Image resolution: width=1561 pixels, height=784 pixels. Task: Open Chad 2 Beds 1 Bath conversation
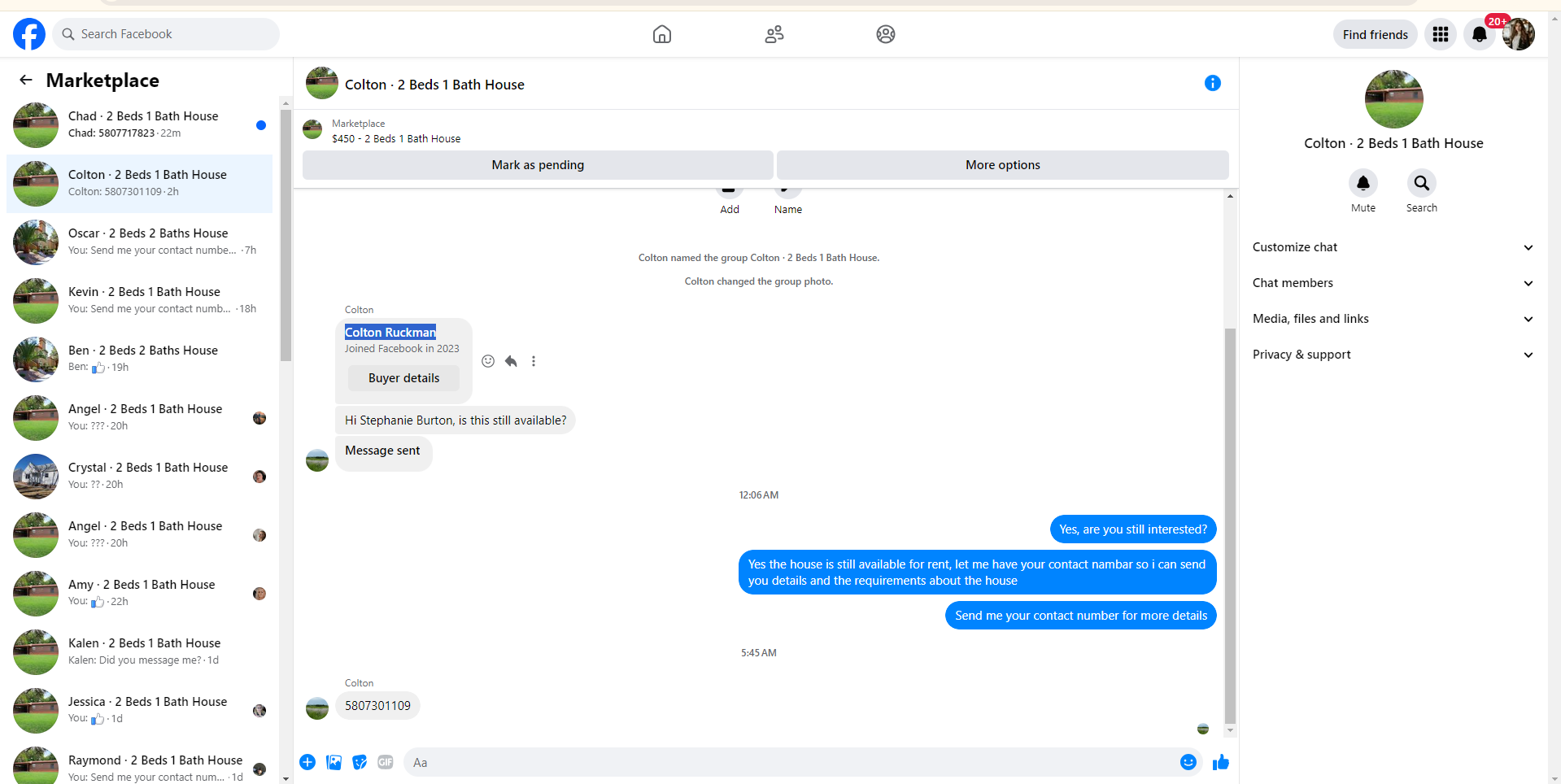tap(140, 125)
